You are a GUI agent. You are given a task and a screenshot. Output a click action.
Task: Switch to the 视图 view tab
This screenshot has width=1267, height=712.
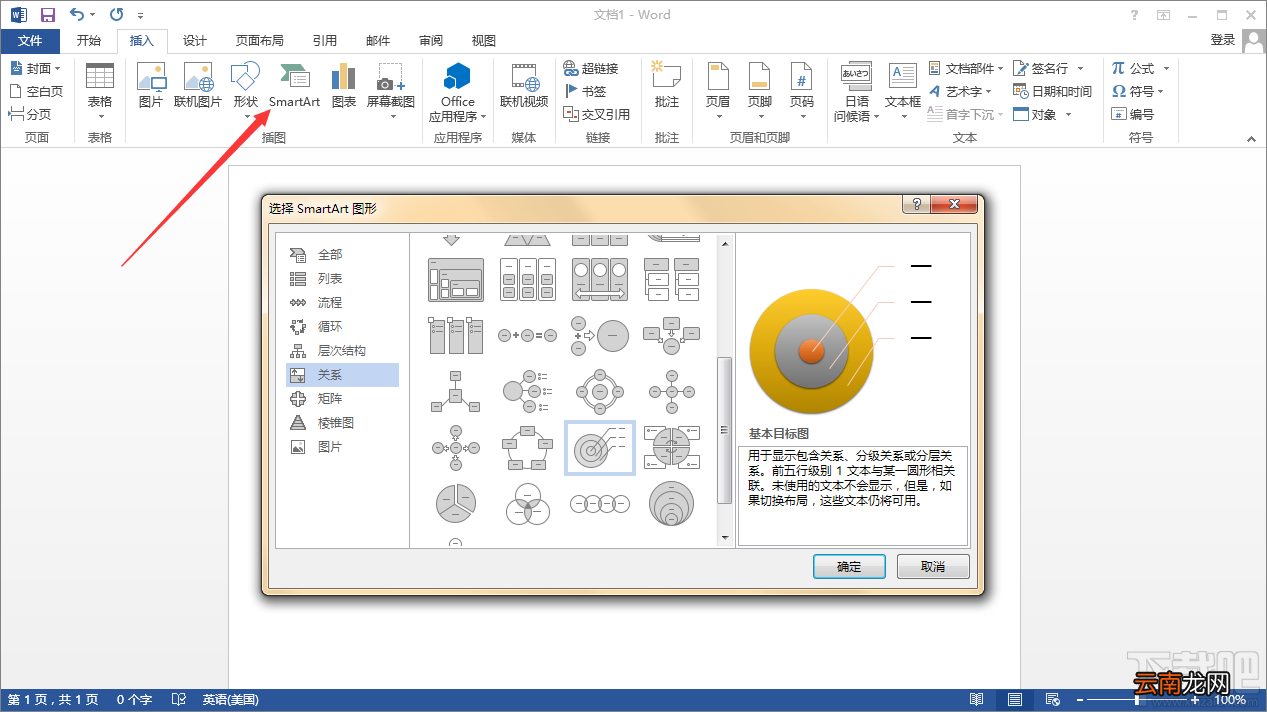click(x=484, y=41)
